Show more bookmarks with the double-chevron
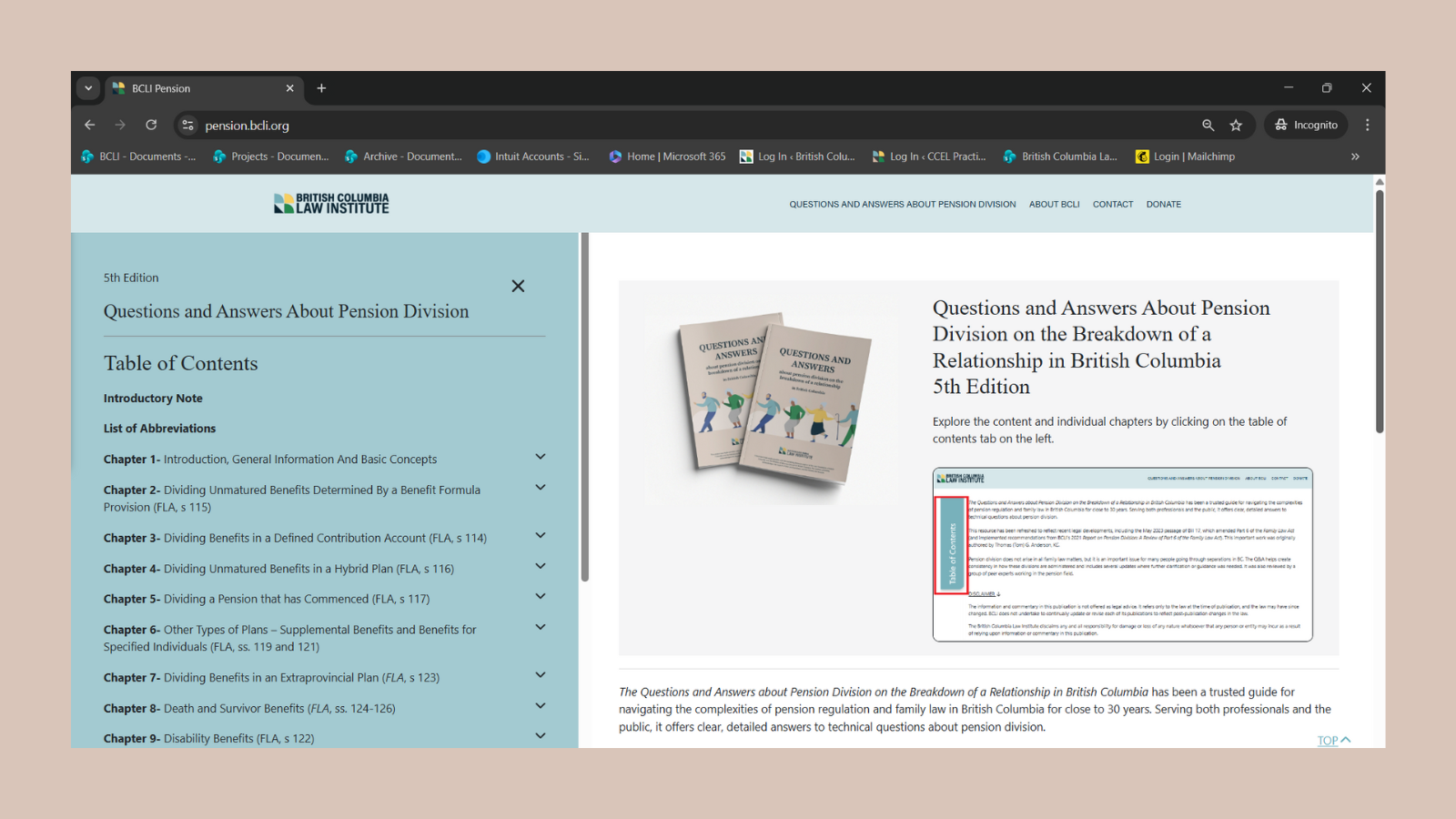The height and width of the screenshot is (819, 1456). point(1355,157)
